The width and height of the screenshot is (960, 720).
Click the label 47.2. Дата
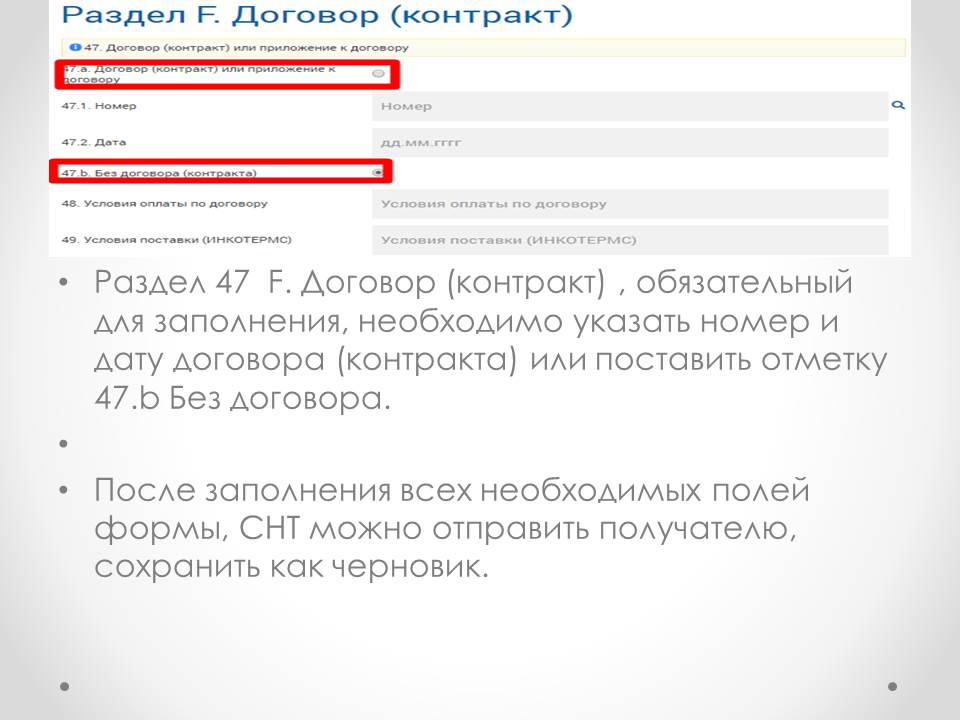coord(94,142)
